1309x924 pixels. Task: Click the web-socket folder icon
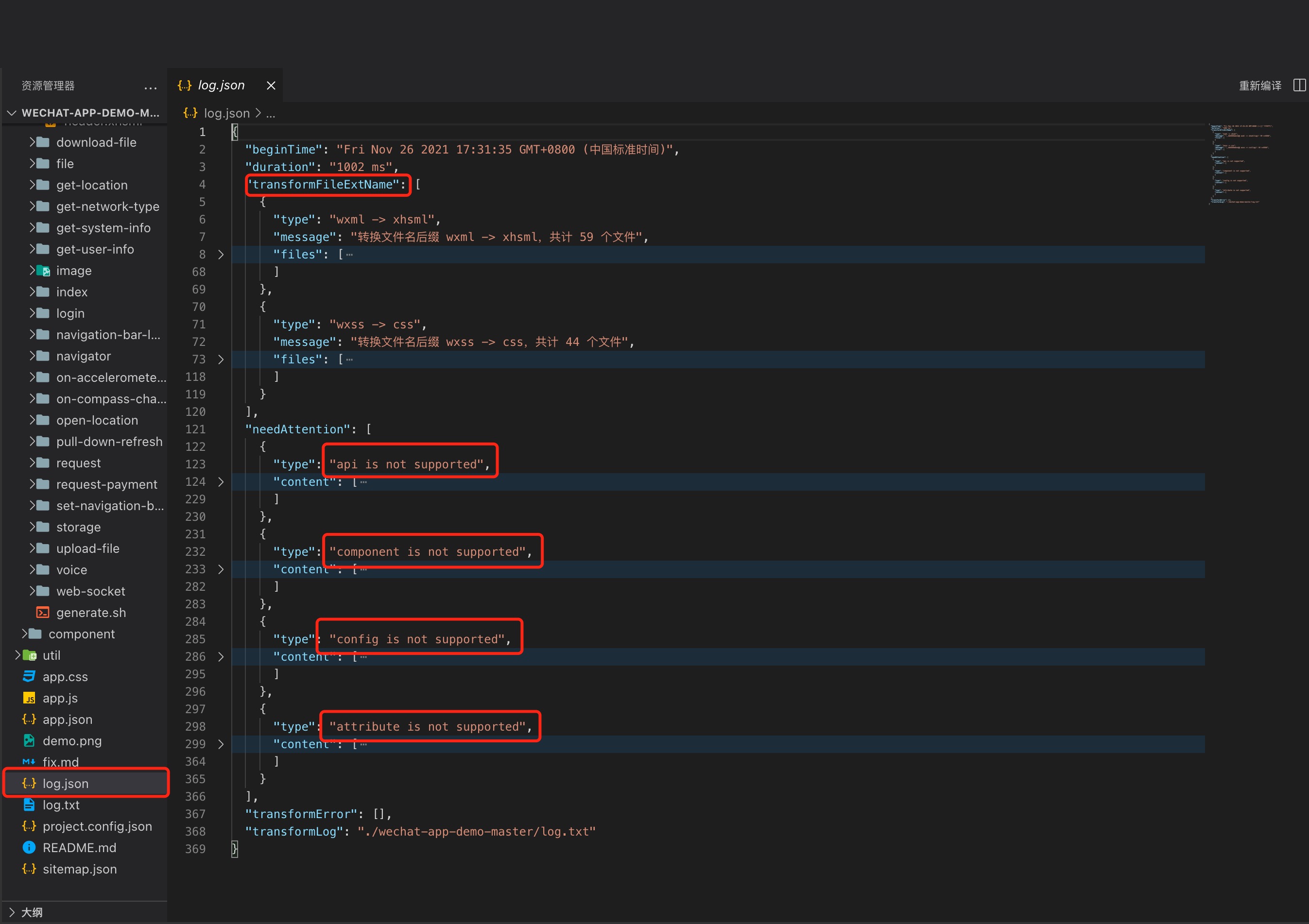tap(43, 591)
